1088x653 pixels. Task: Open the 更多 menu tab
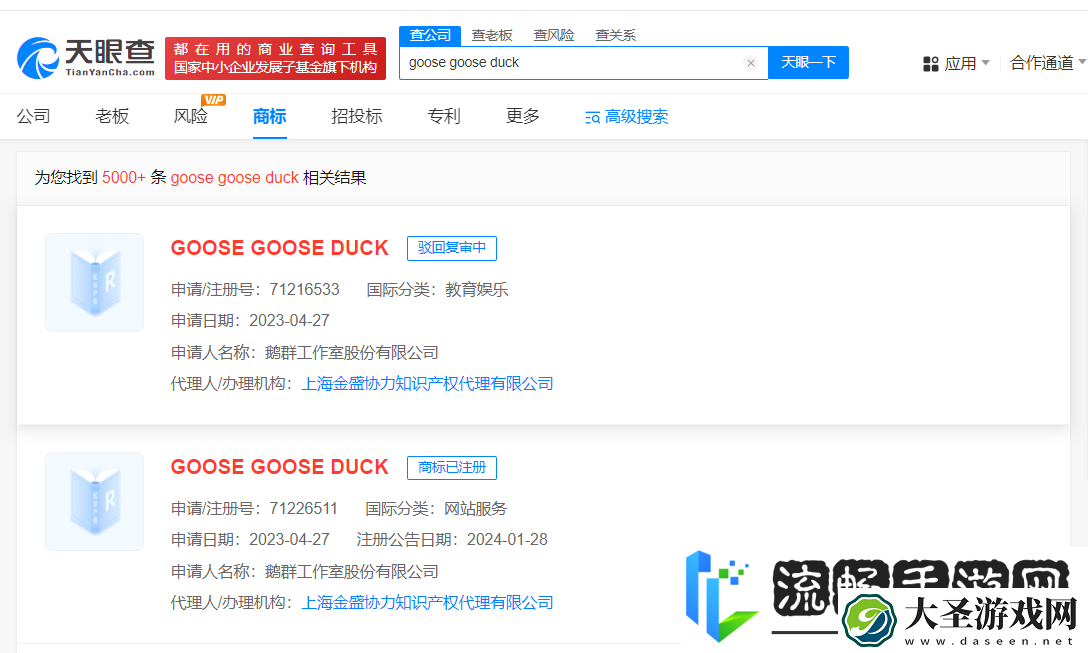click(x=522, y=117)
